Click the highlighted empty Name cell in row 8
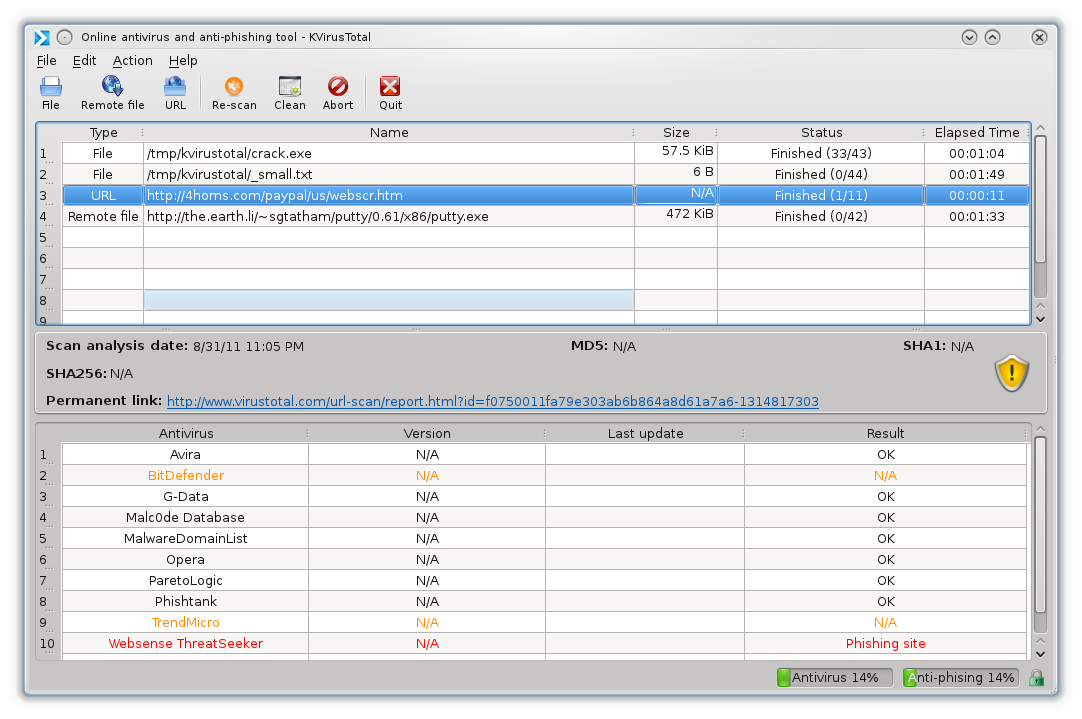Screen dimensions: 1082x719 click(389, 300)
